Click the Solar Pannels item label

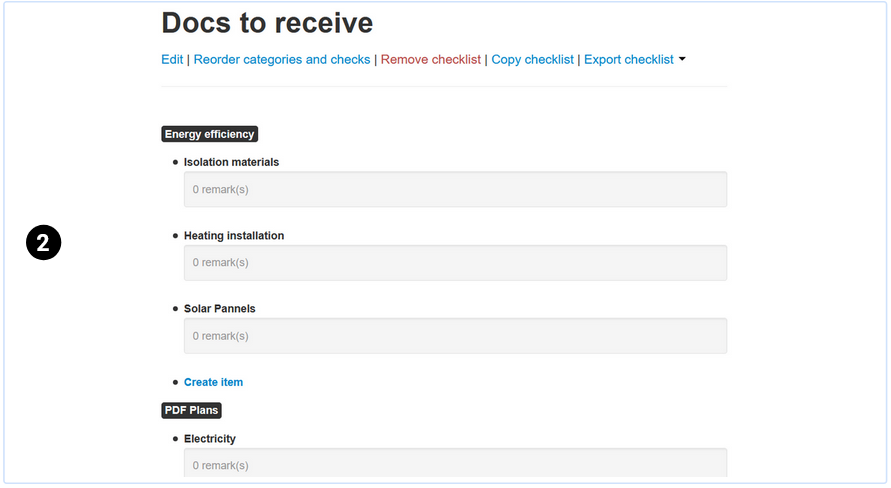220,309
